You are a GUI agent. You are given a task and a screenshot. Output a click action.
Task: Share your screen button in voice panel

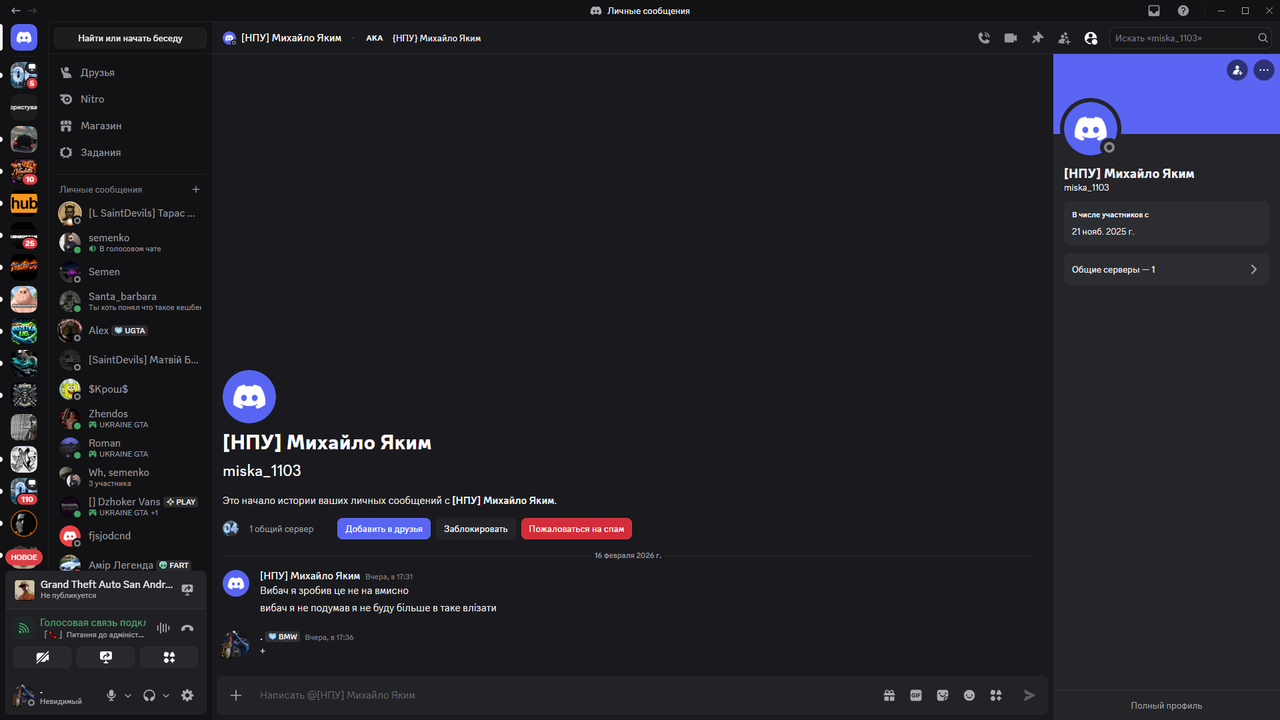point(106,657)
